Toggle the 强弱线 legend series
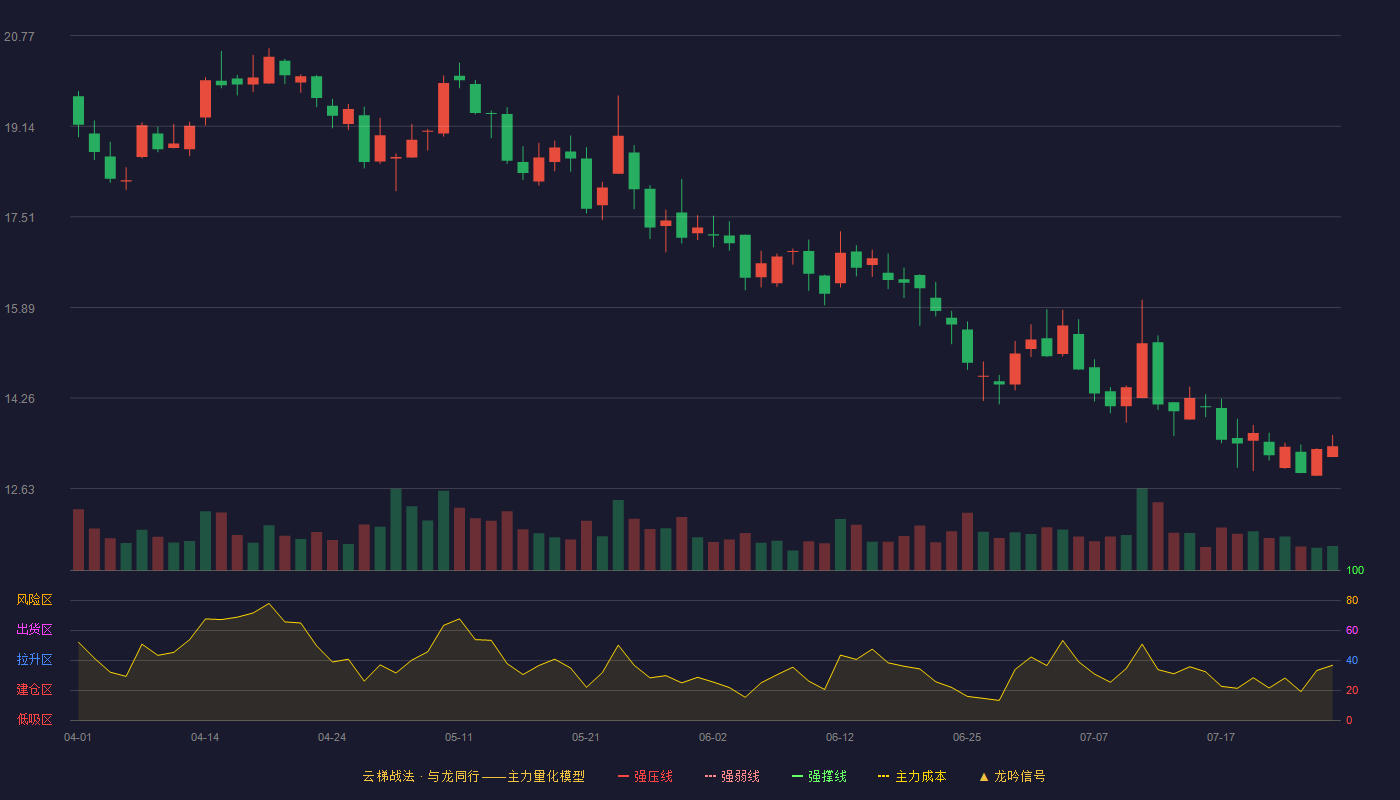The height and width of the screenshot is (800, 1400). (x=732, y=776)
